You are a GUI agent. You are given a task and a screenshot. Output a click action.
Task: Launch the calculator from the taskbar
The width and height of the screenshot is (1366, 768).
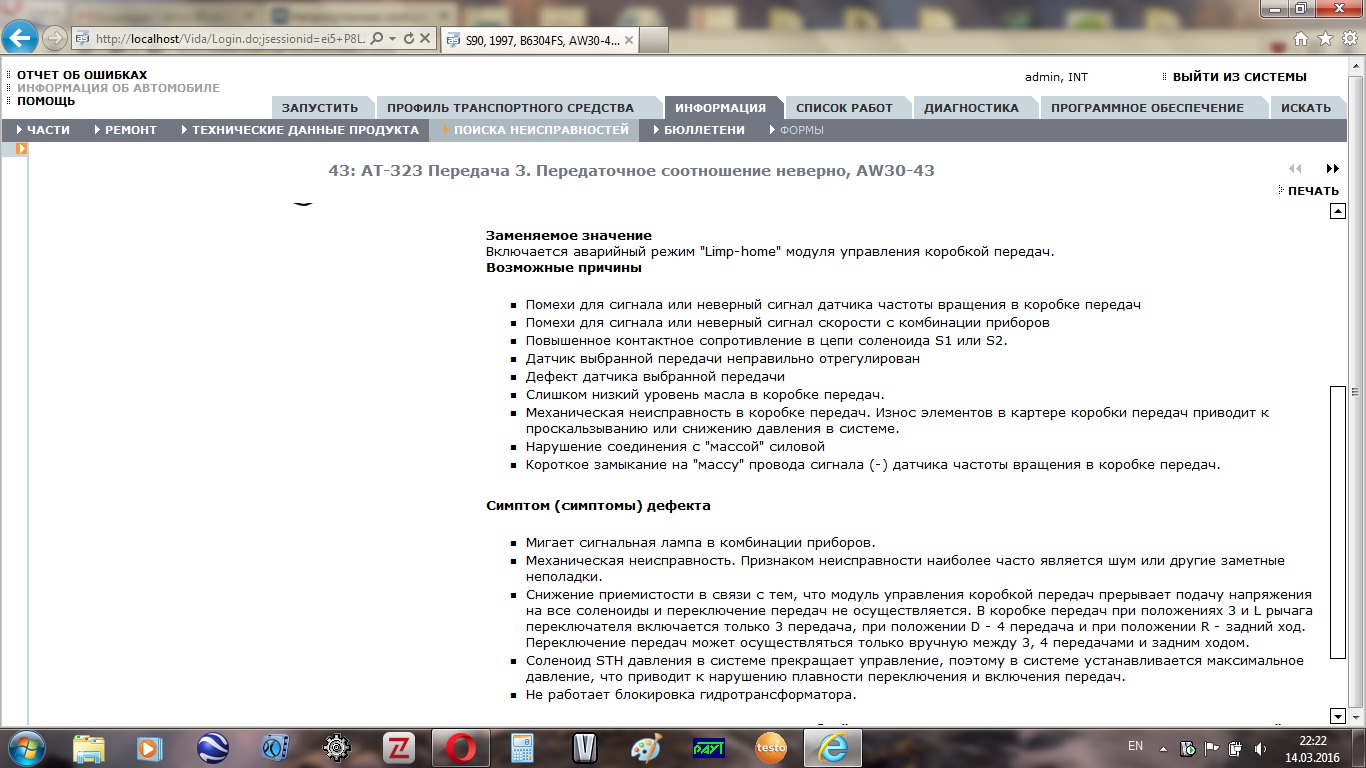pyautogui.click(x=523, y=747)
